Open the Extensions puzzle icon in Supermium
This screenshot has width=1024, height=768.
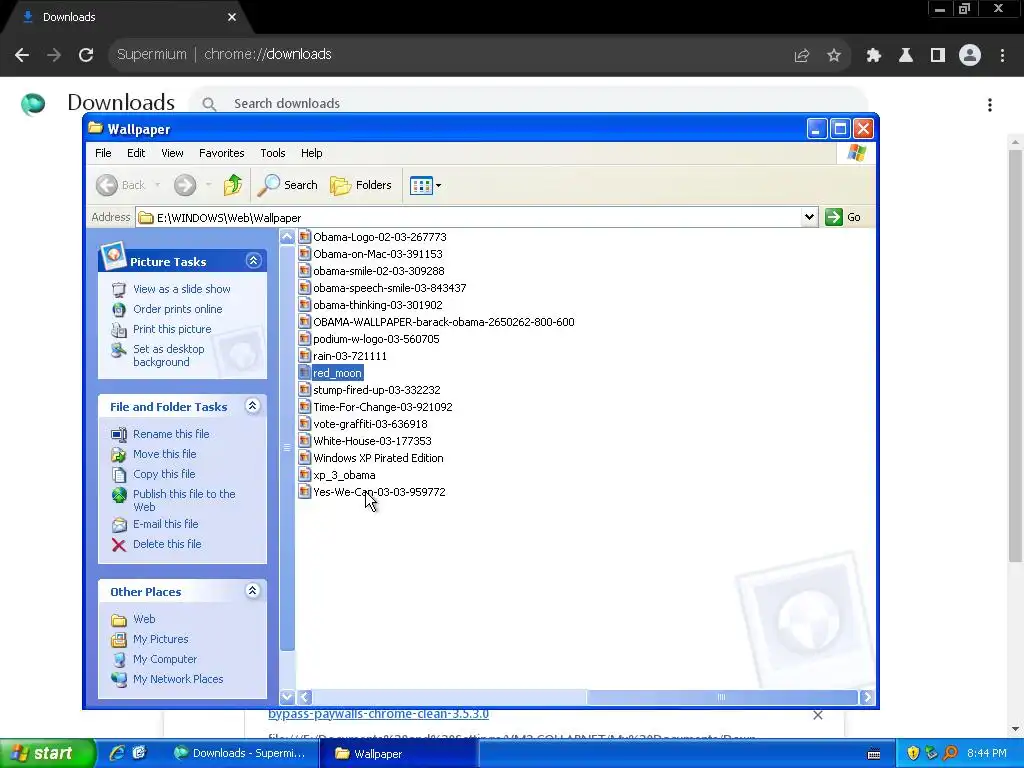tap(873, 56)
